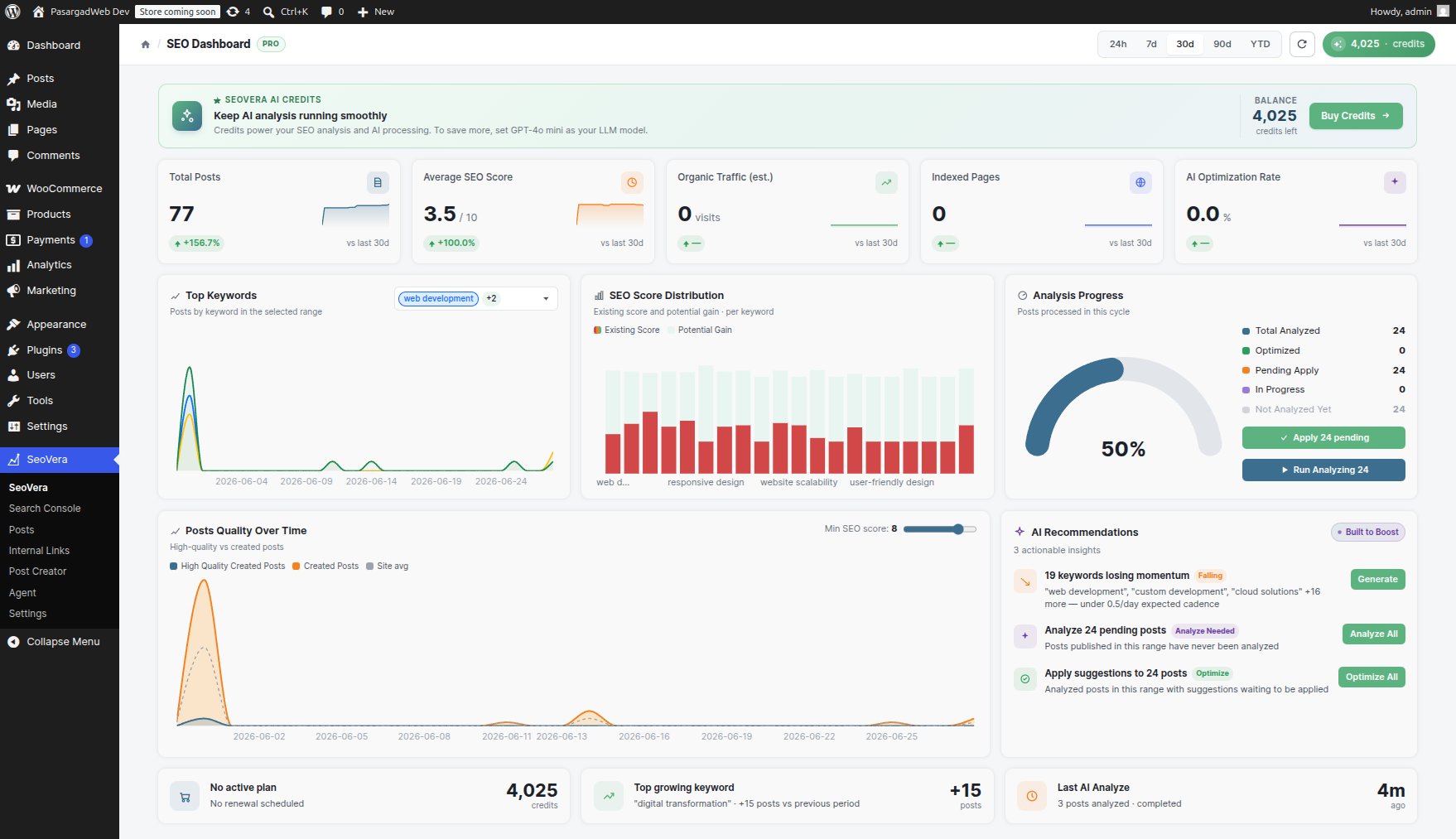Viewport: 1456px width, 839px height.
Task: Select the 90d time range tab
Action: [1222, 44]
